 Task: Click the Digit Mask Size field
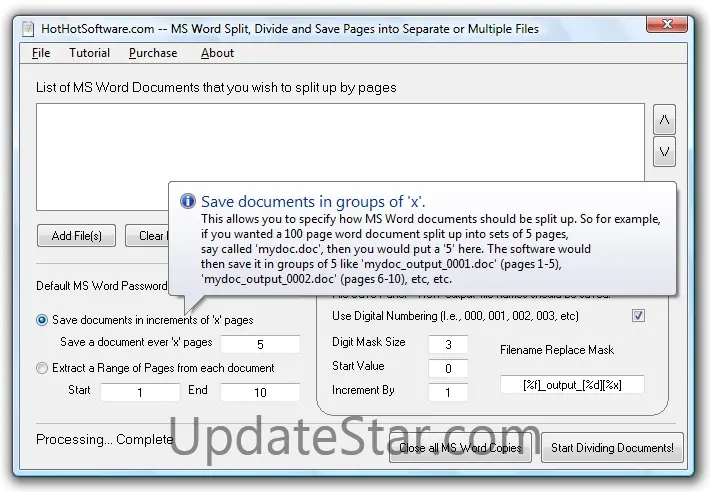coord(448,344)
